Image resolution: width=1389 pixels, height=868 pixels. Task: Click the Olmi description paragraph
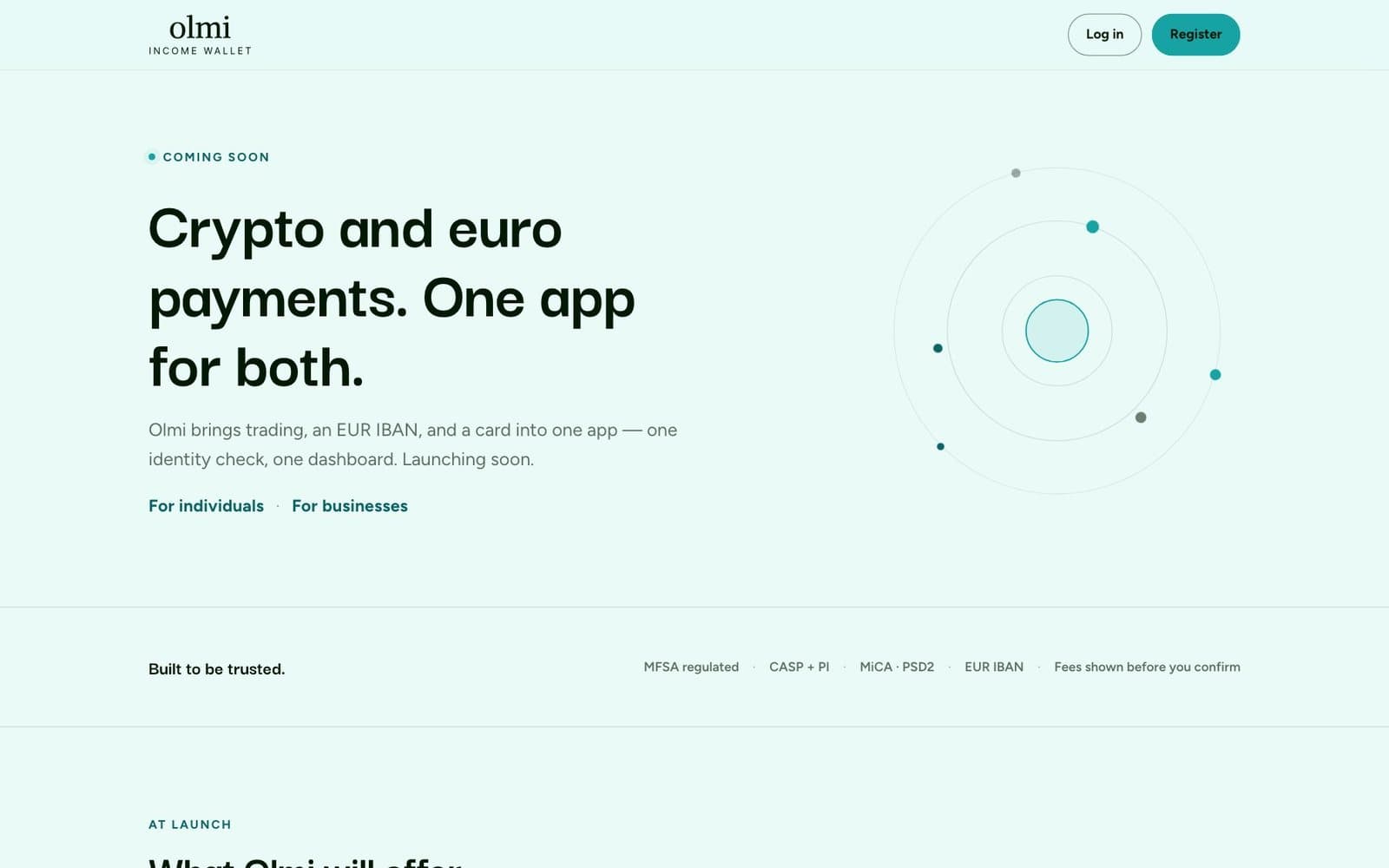click(413, 444)
